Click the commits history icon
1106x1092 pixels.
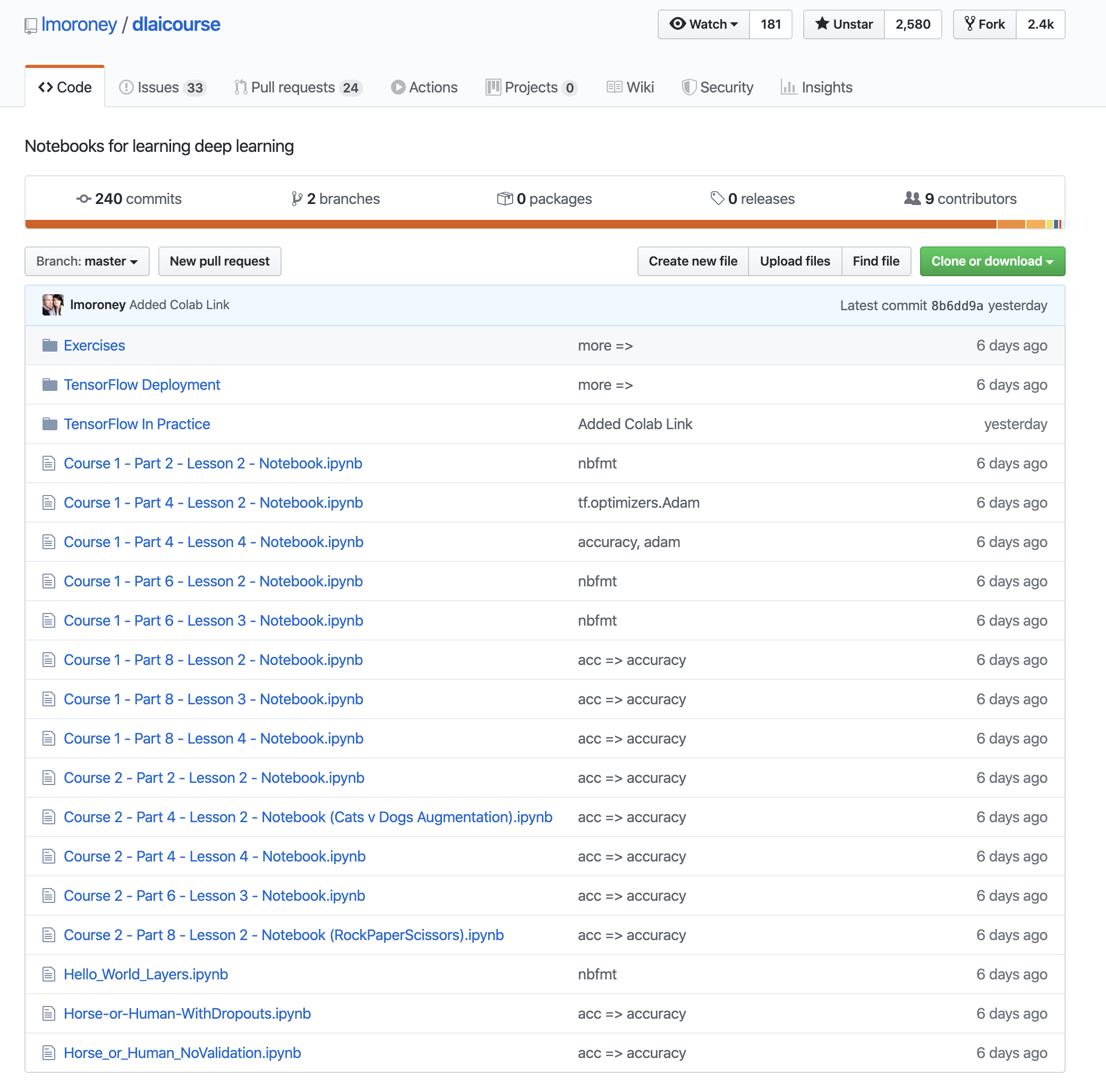[83, 199]
